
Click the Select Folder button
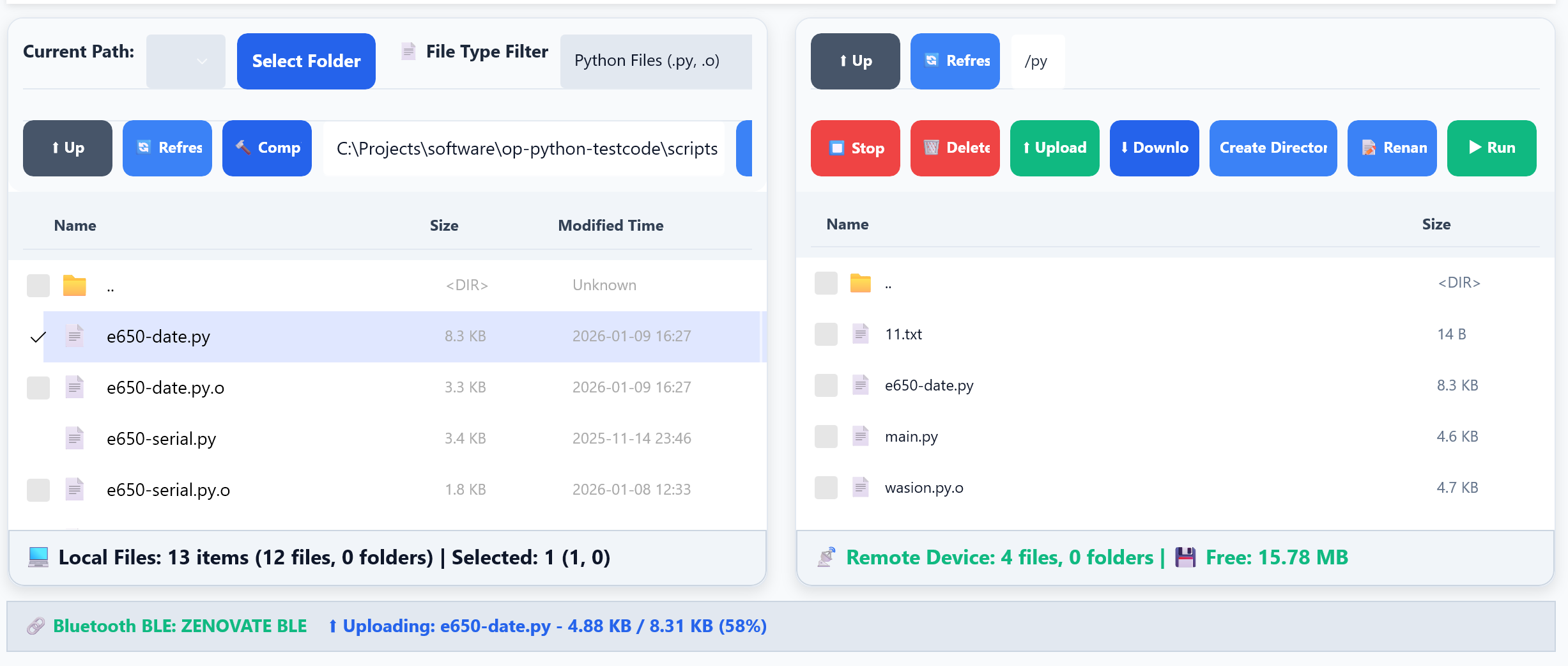[x=306, y=61]
